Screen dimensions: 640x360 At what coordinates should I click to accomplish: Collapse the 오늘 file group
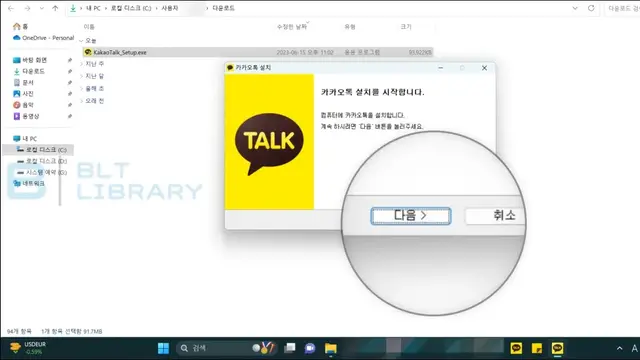81,41
